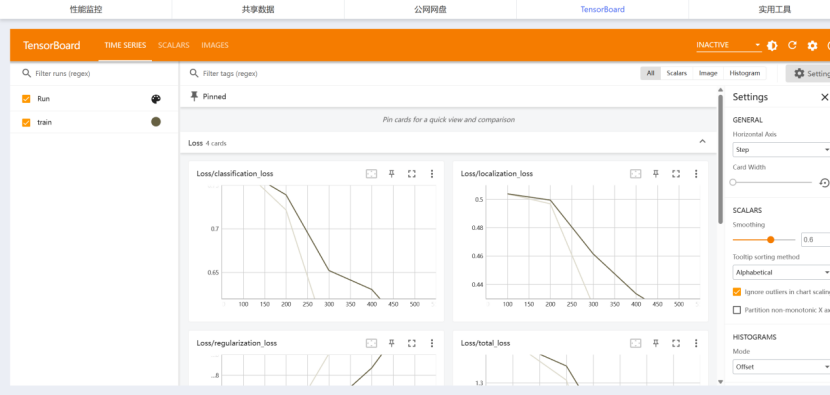Filter cards by Scalars
Image resolution: width=830 pixels, height=395 pixels.
pyautogui.click(x=676, y=73)
